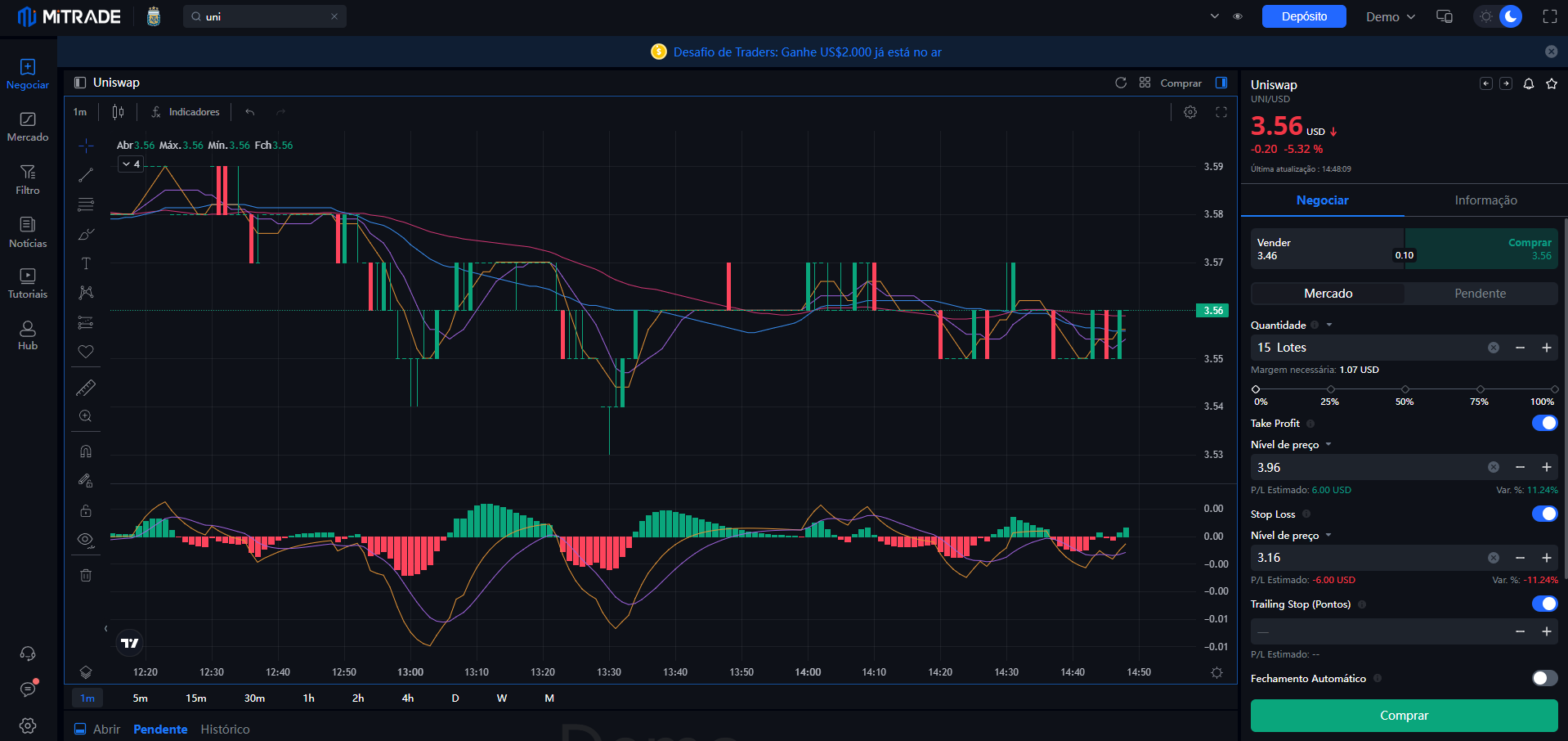Screen dimensions: 1568x741
Task: Open the Demo account dropdown
Action: tap(1390, 16)
